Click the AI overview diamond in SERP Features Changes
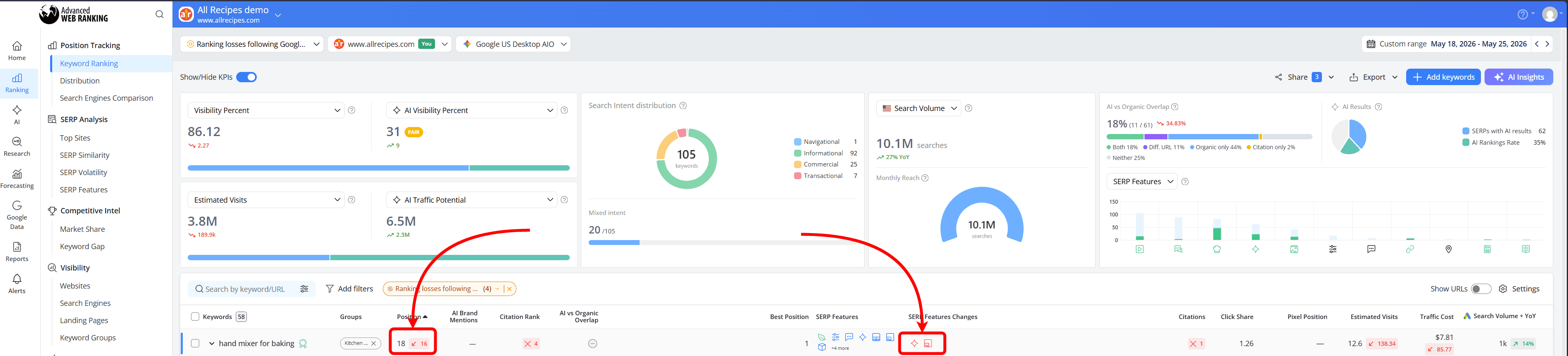Viewport: 1568px width, 356px height. click(x=914, y=344)
